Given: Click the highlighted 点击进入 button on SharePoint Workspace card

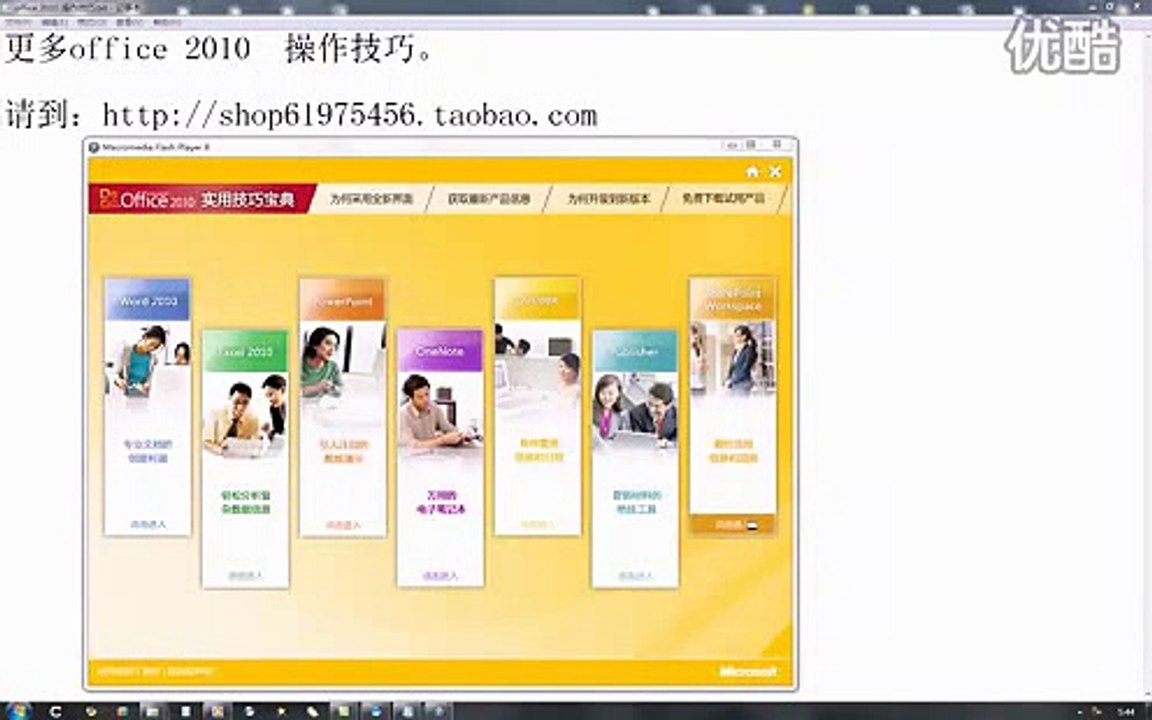Looking at the screenshot, I should point(732,525).
